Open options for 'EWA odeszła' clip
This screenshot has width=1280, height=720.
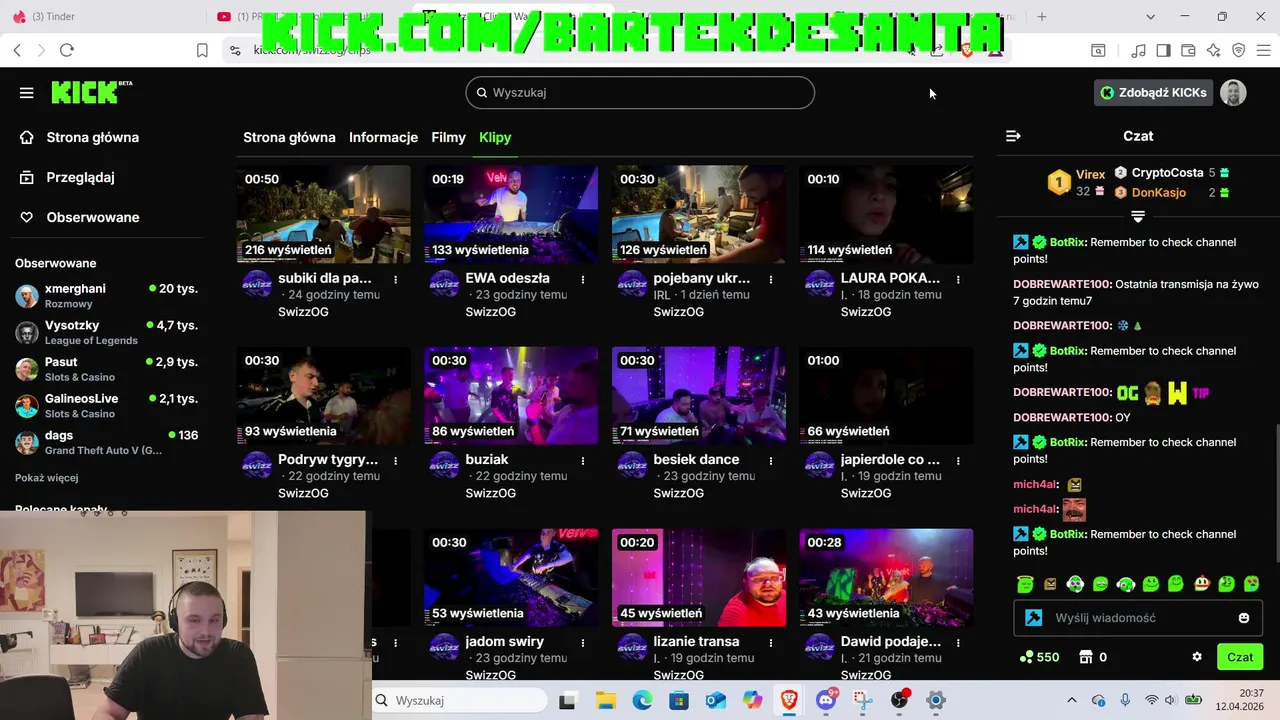(583, 280)
